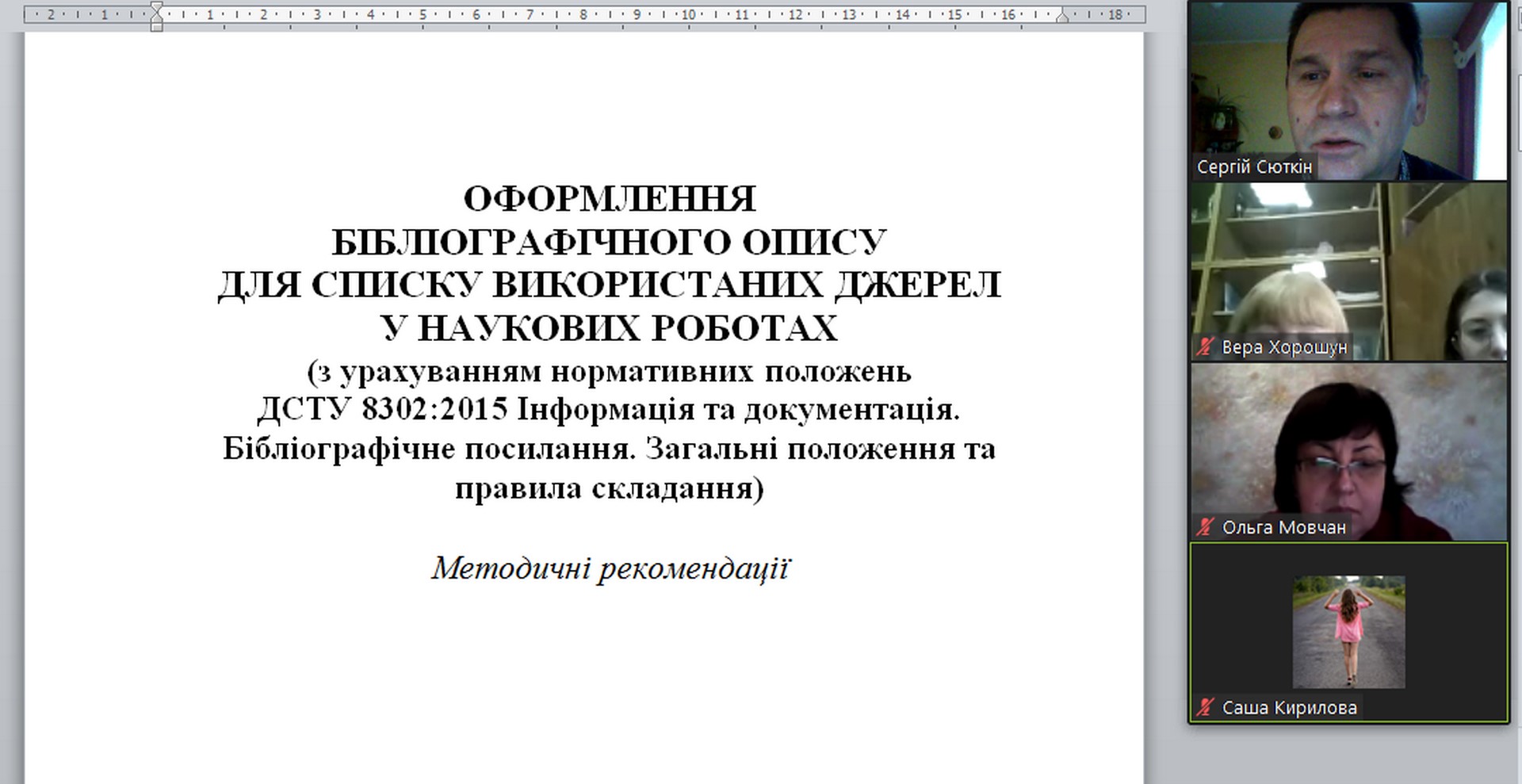
Task: Click the italic text Методичні рекомендації
Action: click(x=609, y=568)
